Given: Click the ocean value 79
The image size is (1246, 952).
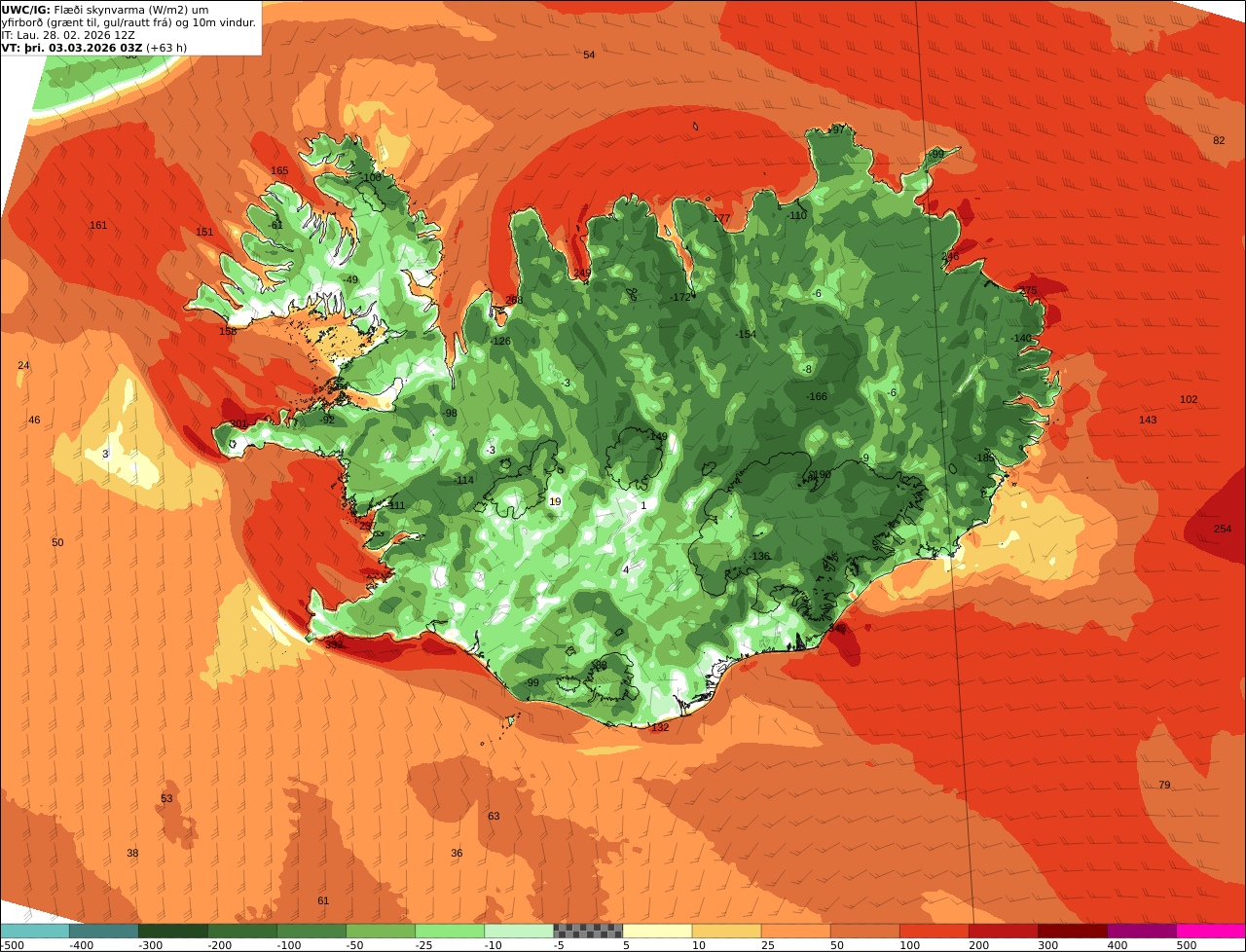Looking at the screenshot, I should coord(1164,785).
